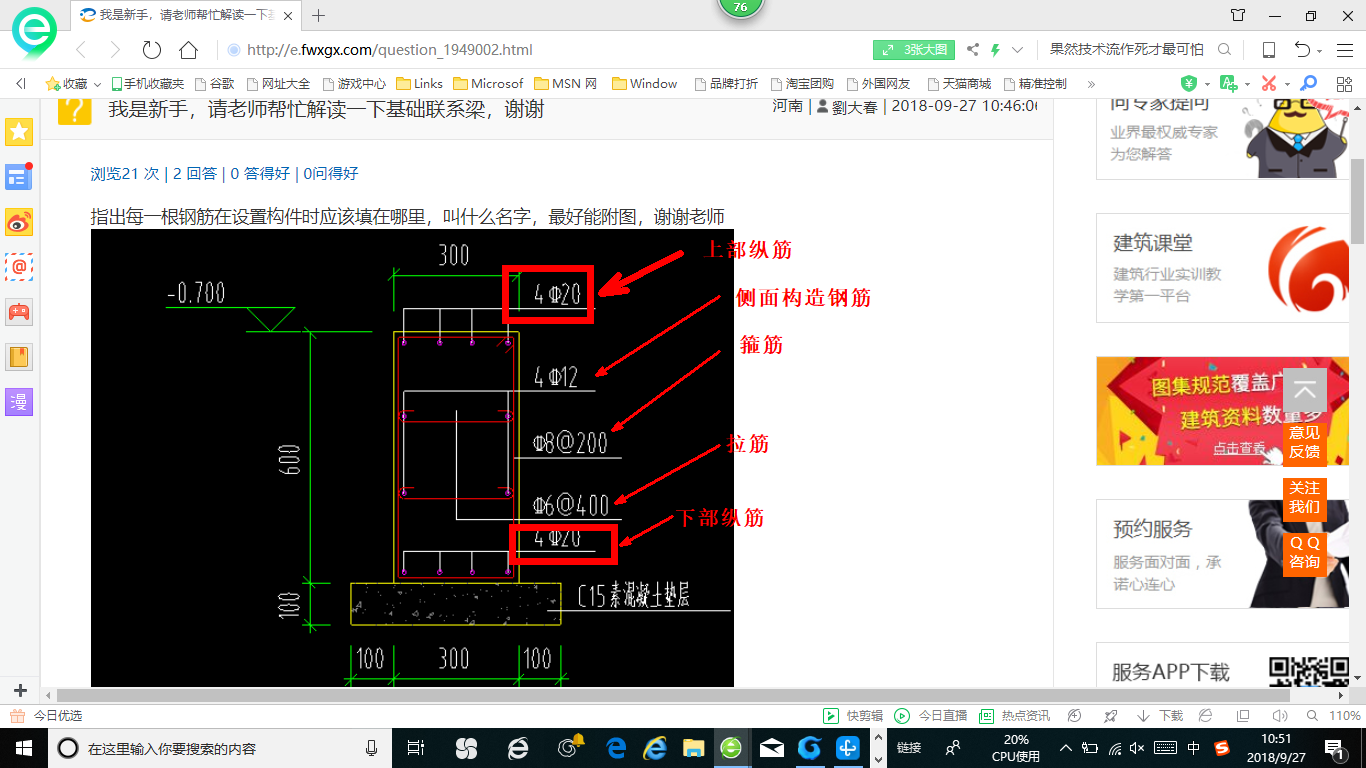Open the Weibo sidebar icon
The width and height of the screenshot is (1366, 768).
(19, 222)
